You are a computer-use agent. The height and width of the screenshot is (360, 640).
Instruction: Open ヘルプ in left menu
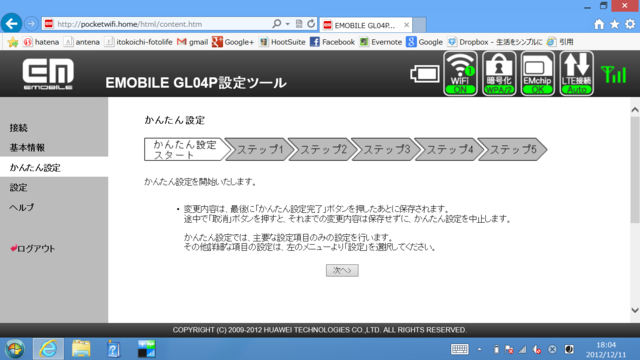pyautogui.click(x=22, y=207)
